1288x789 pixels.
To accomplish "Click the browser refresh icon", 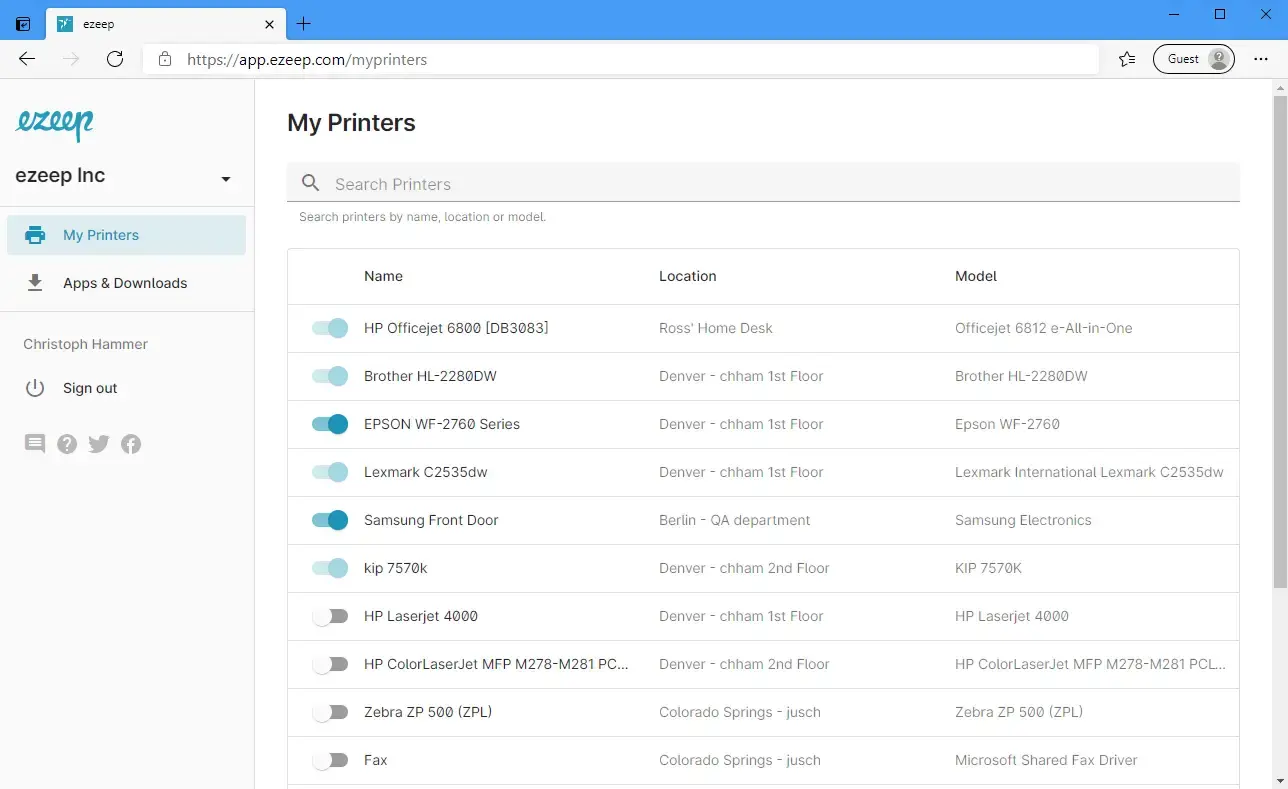I will point(115,59).
